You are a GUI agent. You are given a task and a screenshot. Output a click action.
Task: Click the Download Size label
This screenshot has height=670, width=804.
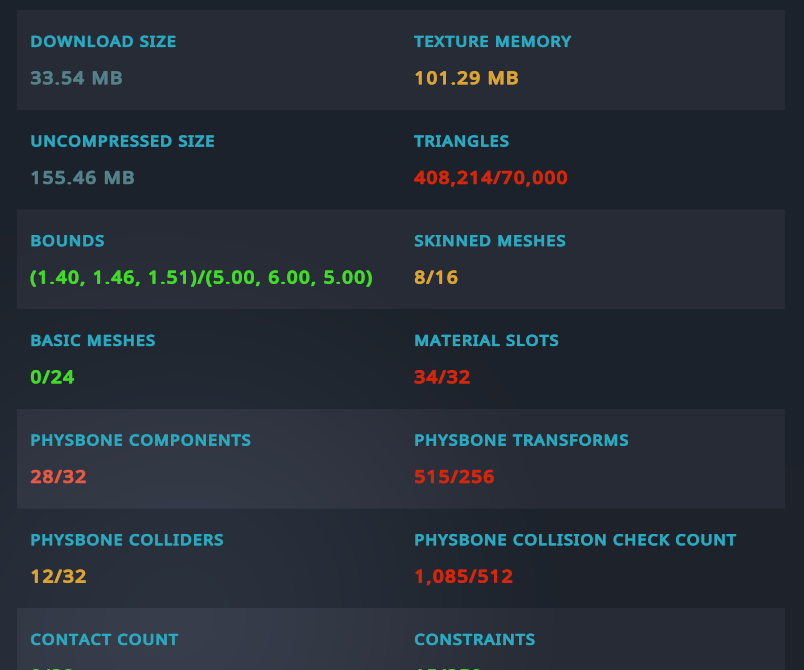[x=103, y=42]
